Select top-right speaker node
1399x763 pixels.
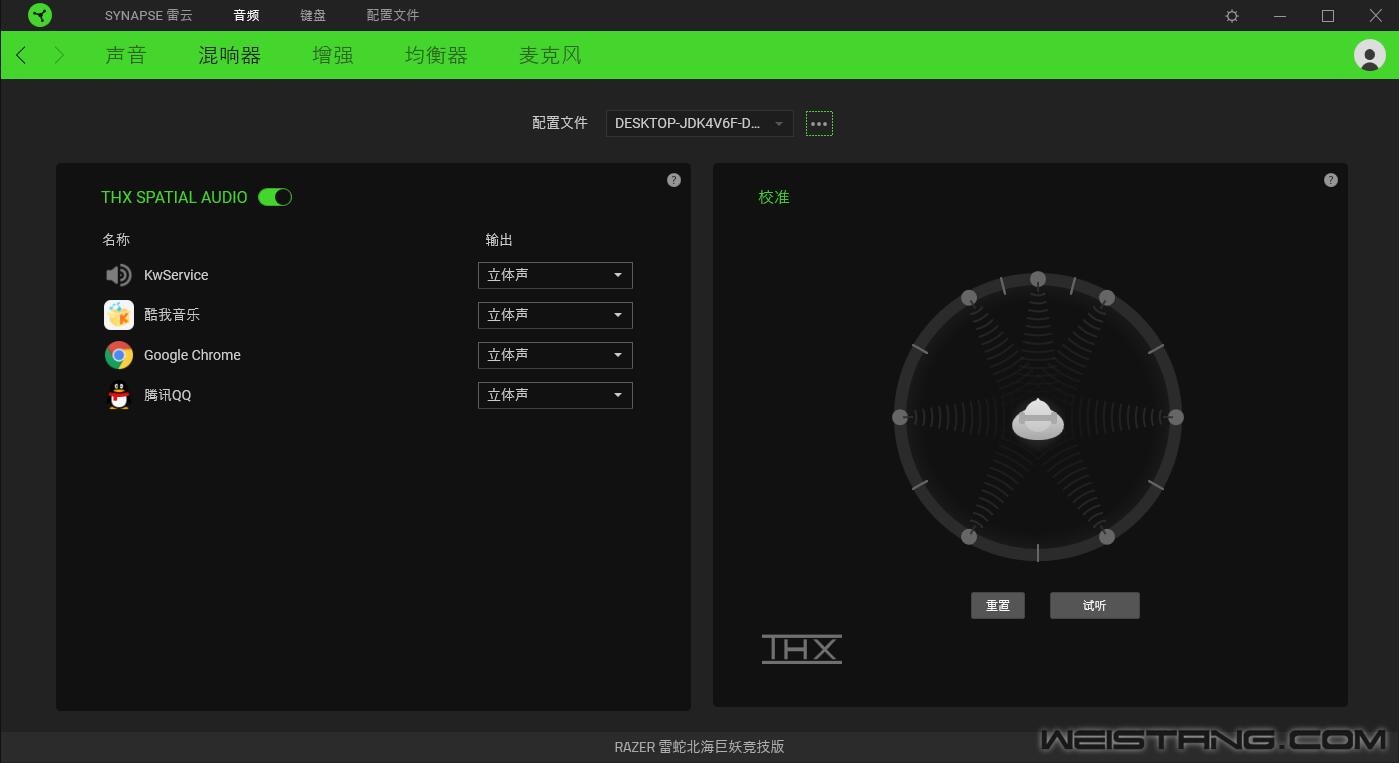pos(1107,297)
